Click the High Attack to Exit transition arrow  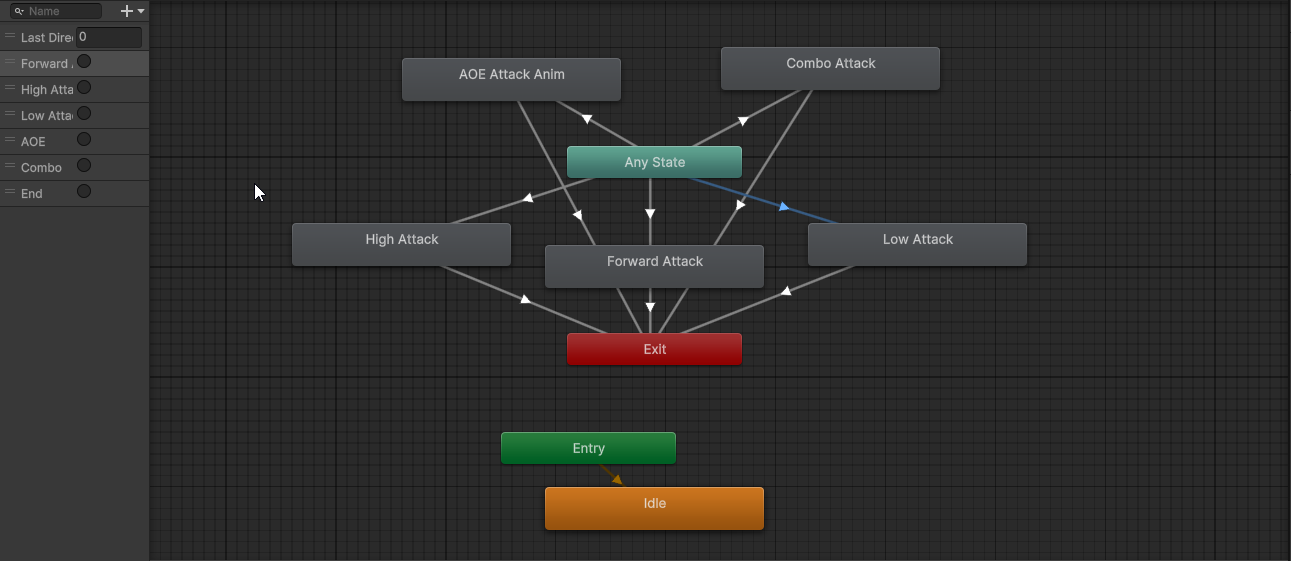526,298
